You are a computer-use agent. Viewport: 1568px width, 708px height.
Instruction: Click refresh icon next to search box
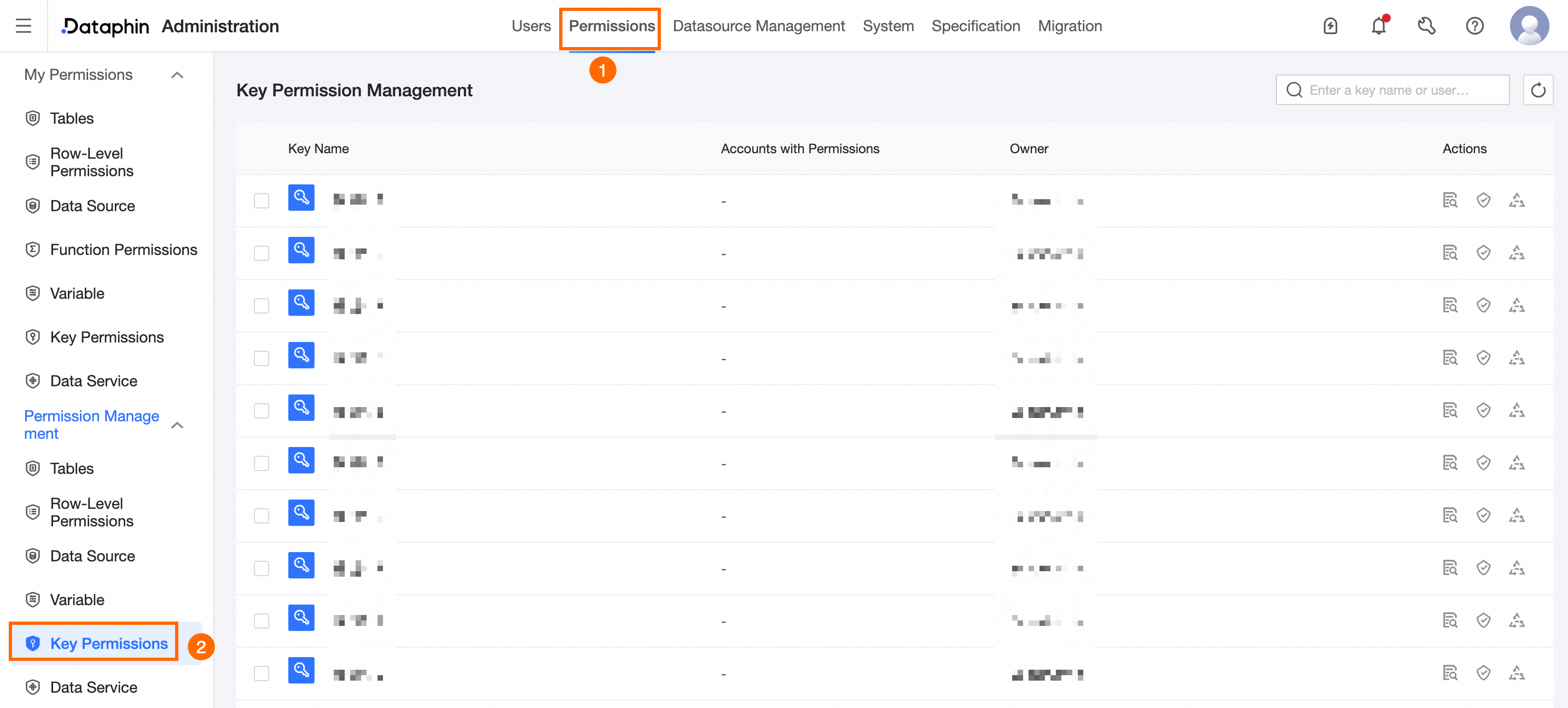pos(1537,90)
